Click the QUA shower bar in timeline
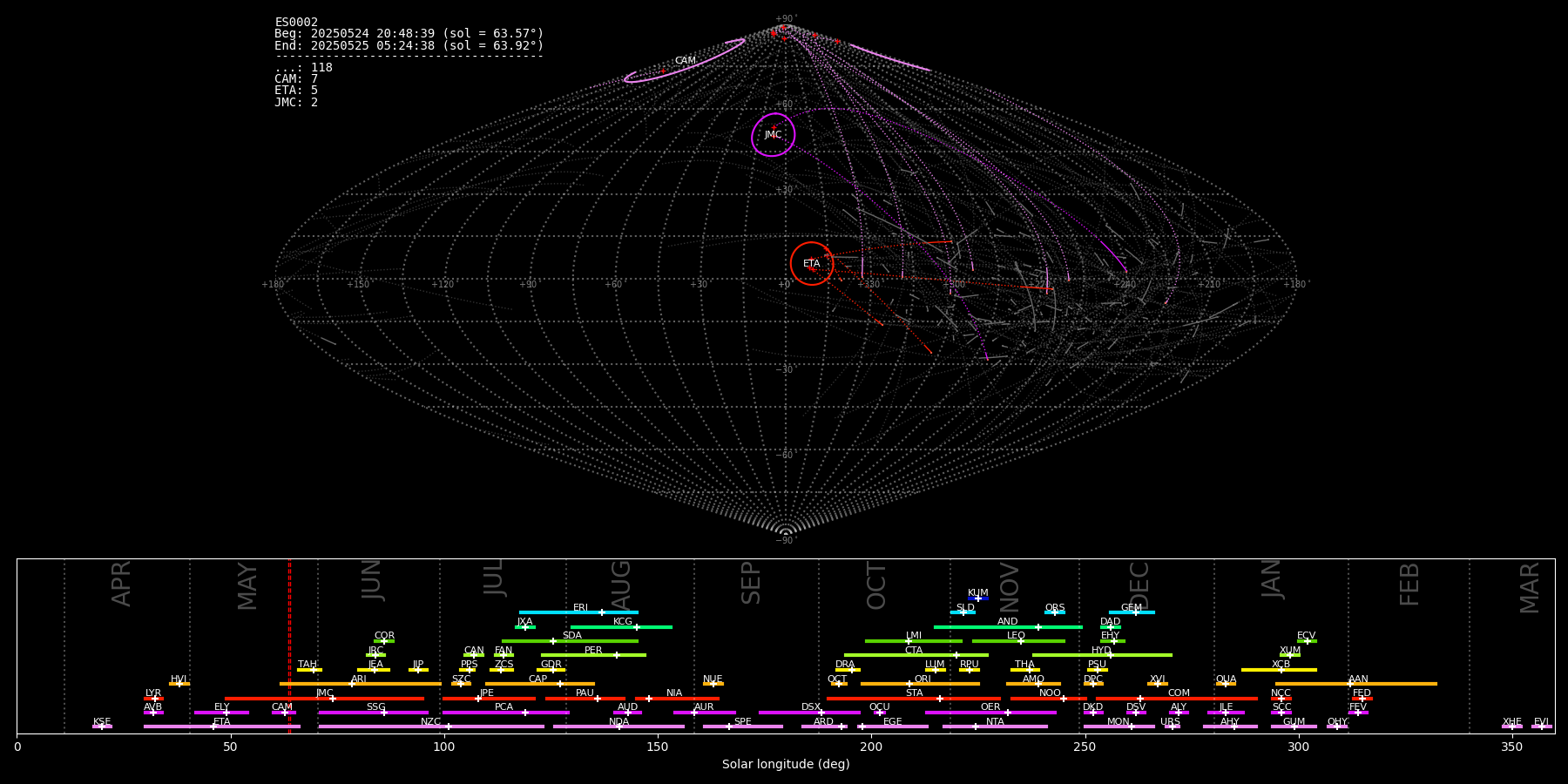The image size is (1568, 784). [x=1226, y=684]
